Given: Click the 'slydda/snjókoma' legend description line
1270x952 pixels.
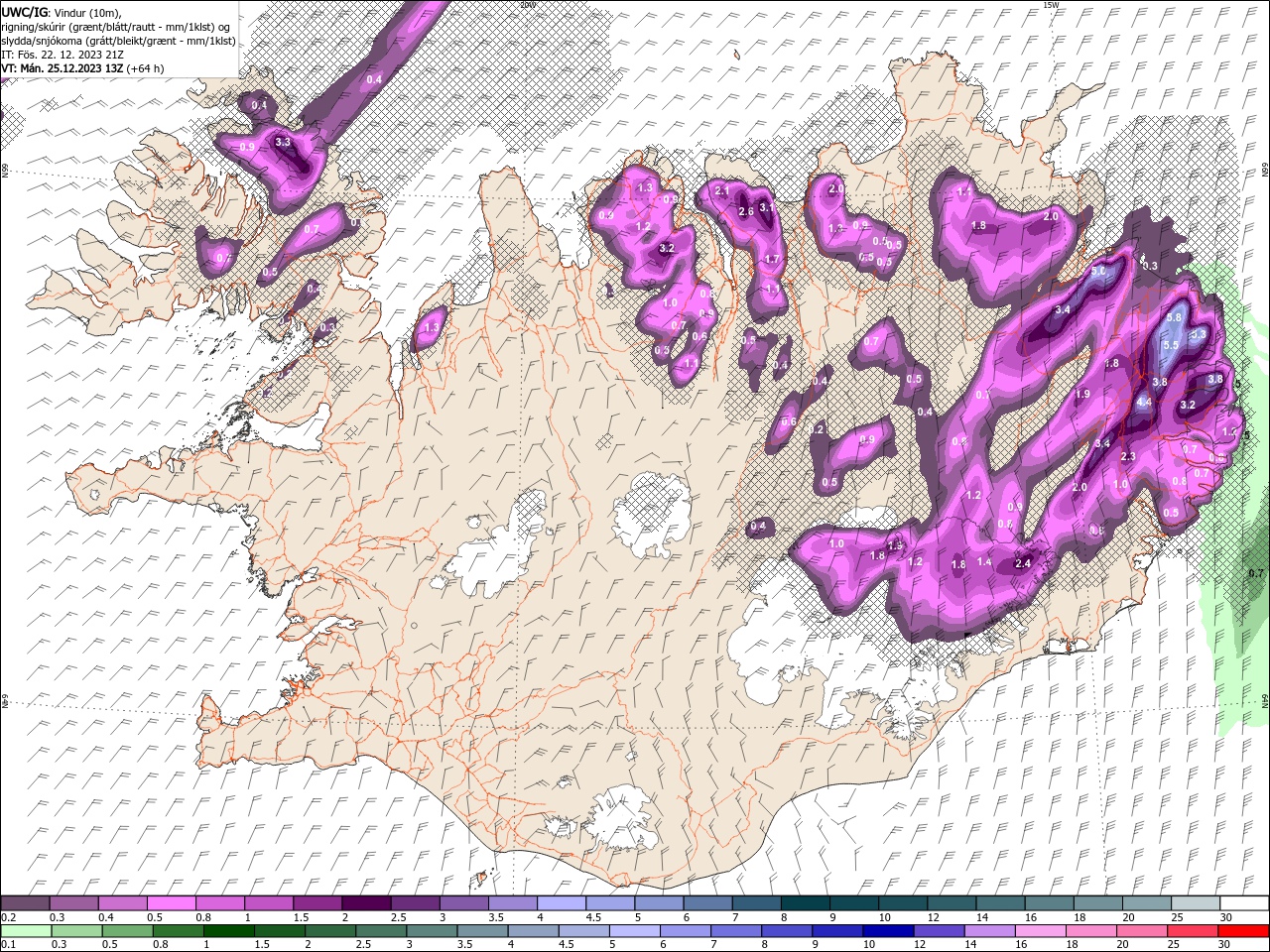Looking at the screenshot, I should pos(119,41).
